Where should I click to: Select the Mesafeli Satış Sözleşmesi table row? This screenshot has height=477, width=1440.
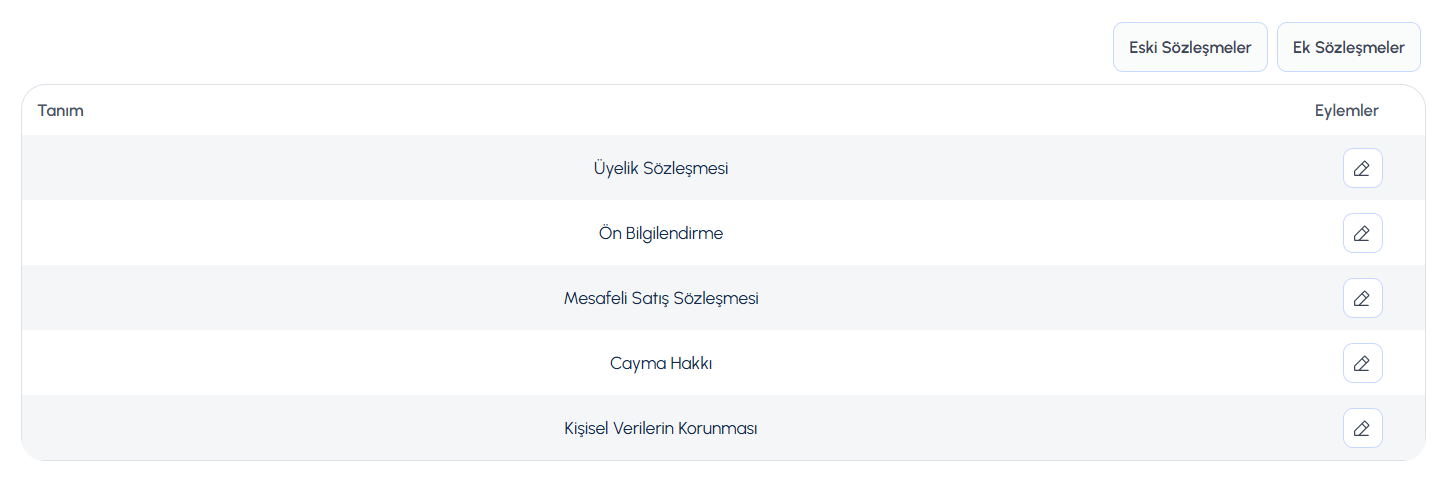(723, 298)
